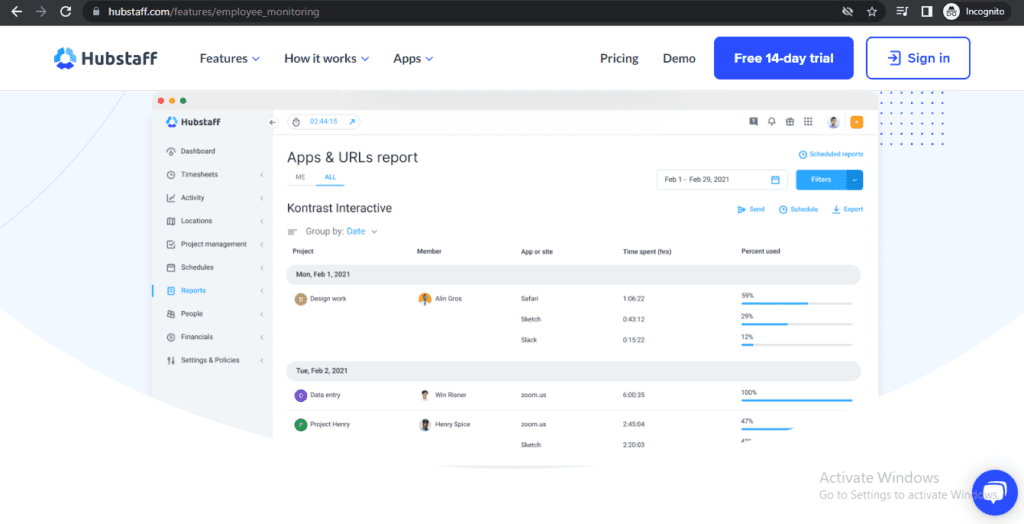Click the Dashboard icon in sidebar
The width and height of the screenshot is (1024, 524).
(171, 152)
